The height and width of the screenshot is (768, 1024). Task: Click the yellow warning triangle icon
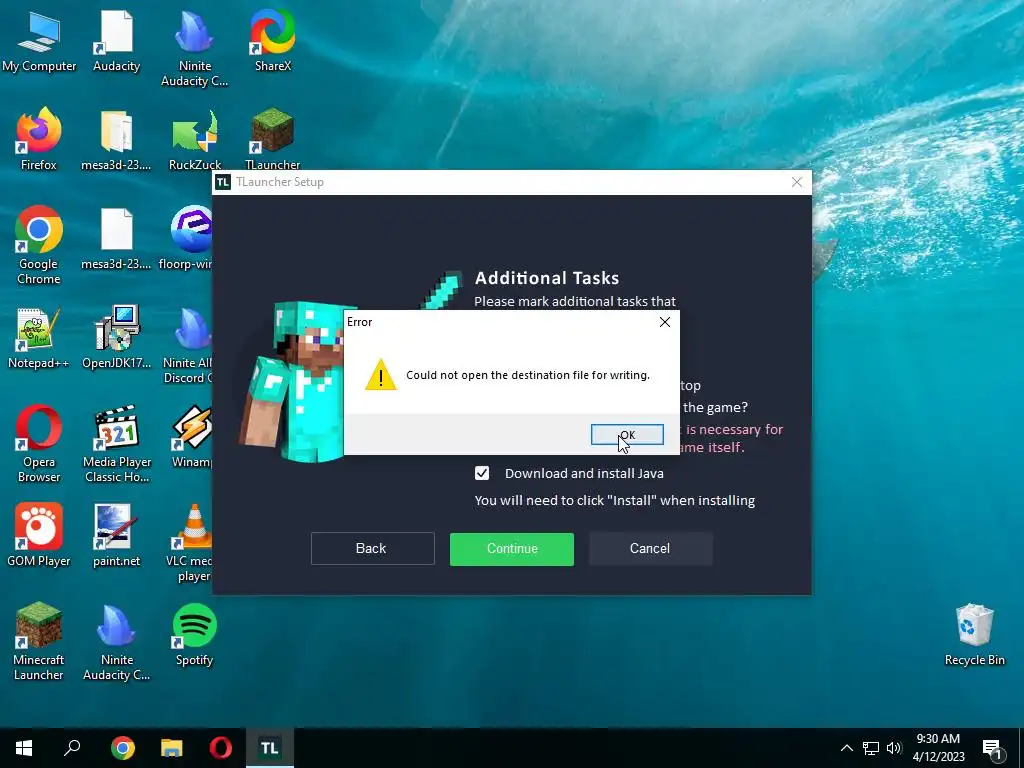(381, 375)
